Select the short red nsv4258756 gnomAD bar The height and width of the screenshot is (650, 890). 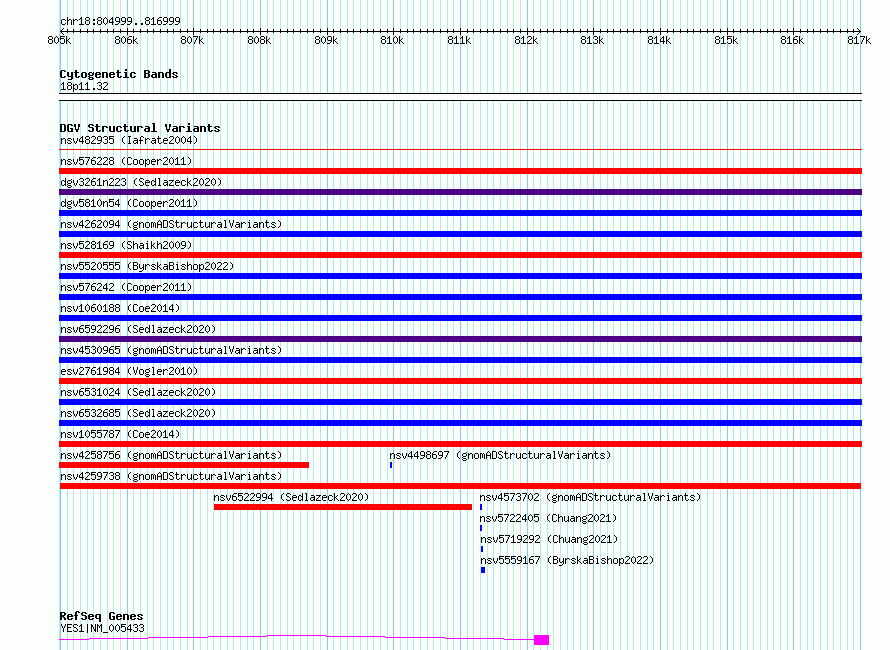tap(184, 465)
